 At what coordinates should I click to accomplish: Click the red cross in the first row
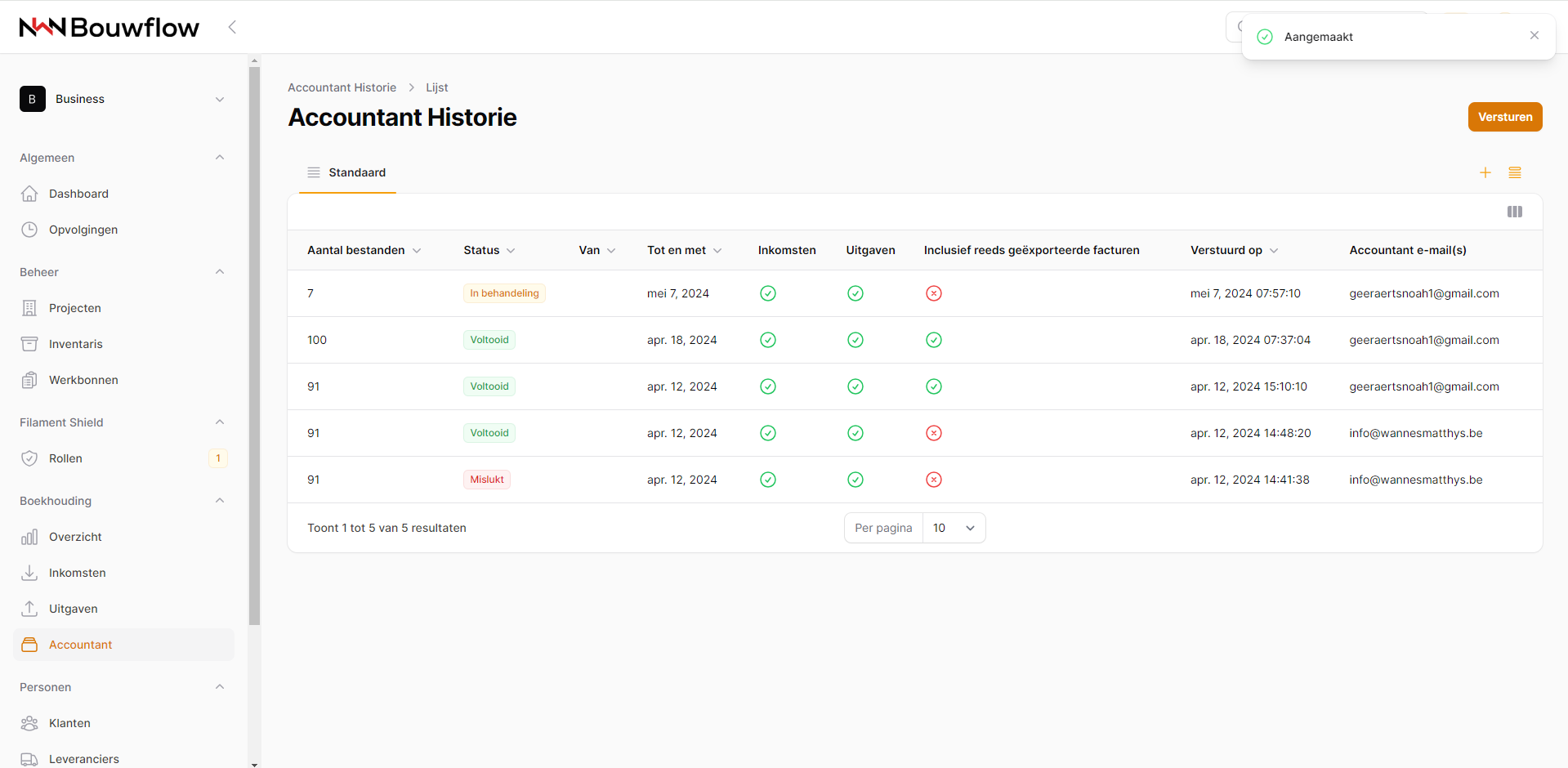[x=934, y=293]
